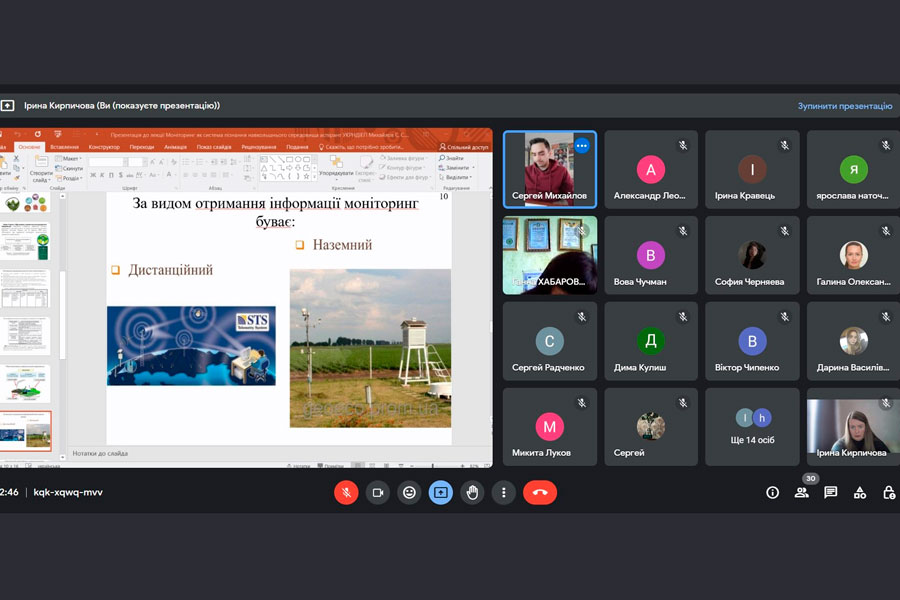
Task: Click 'Упорядкувати' arrange button
Action: 336,167
